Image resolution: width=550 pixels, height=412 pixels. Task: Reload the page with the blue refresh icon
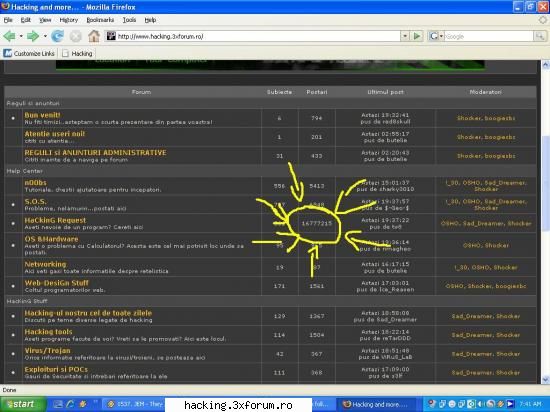(58, 36)
